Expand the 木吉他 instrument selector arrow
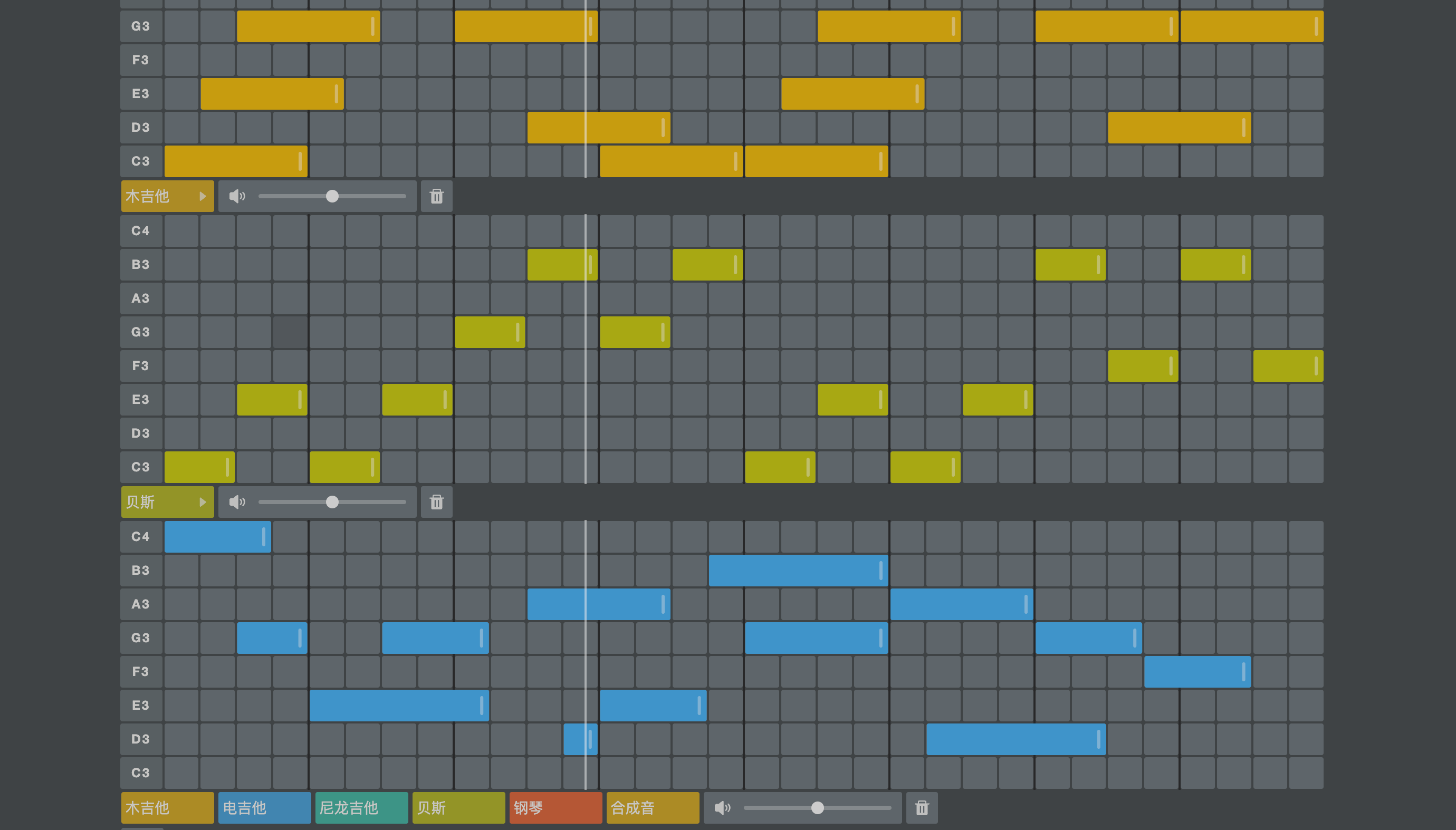The height and width of the screenshot is (830, 1456). click(203, 196)
